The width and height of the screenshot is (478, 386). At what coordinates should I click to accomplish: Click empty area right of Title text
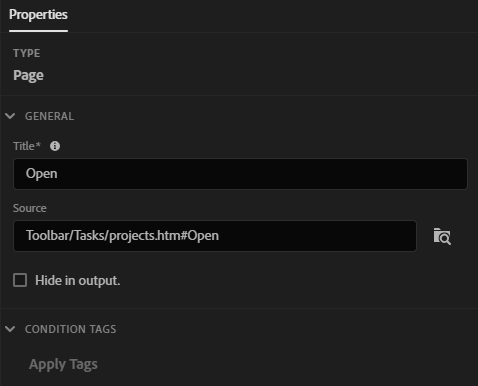pos(262,174)
